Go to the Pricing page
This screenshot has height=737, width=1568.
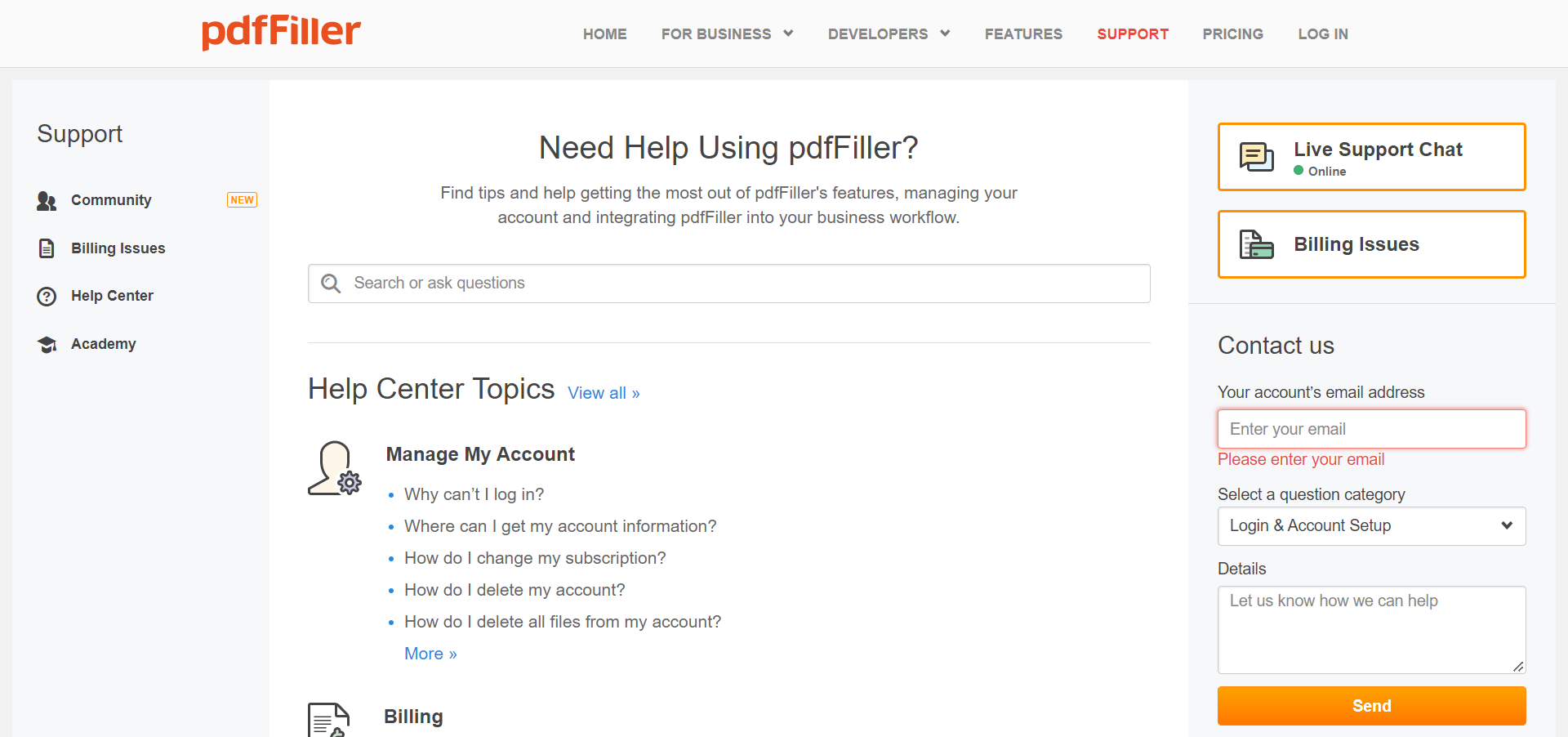coord(1232,34)
